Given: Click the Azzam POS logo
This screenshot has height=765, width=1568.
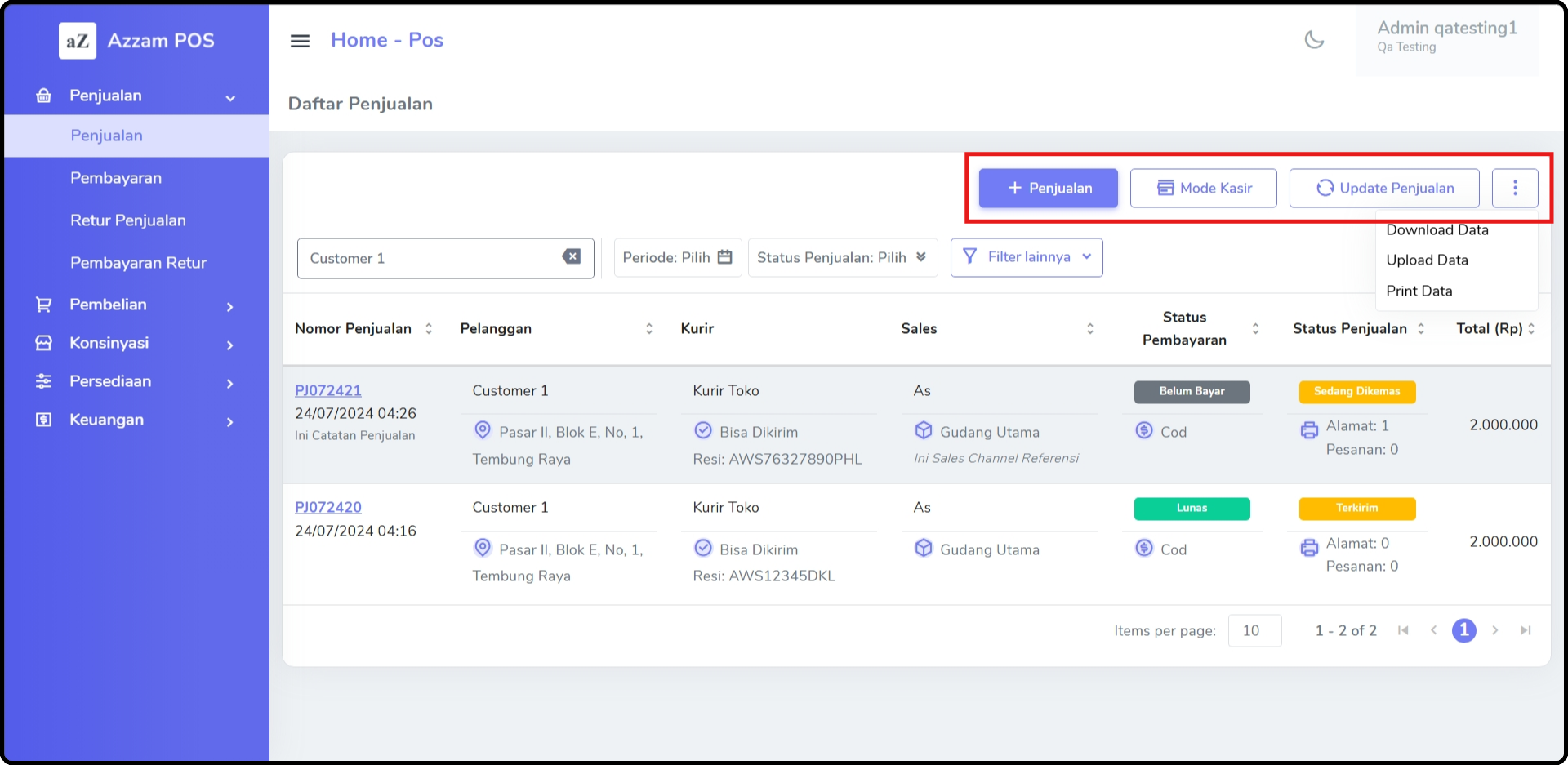Looking at the screenshot, I should pyautogui.click(x=77, y=40).
